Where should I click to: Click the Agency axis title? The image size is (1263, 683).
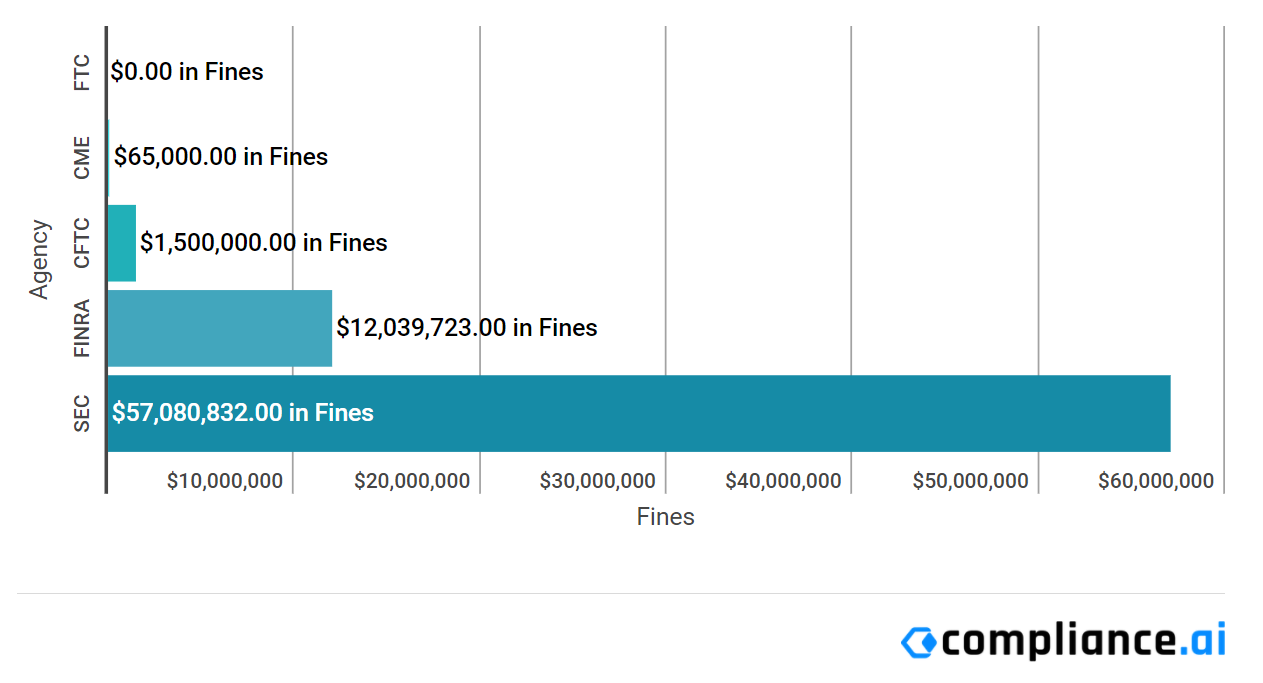pyautogui.click(x=39, y=259)
